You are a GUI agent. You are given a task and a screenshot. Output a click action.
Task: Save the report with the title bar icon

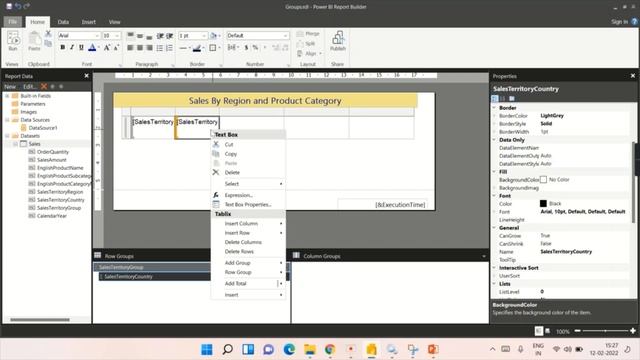click(x=9, y=6)
